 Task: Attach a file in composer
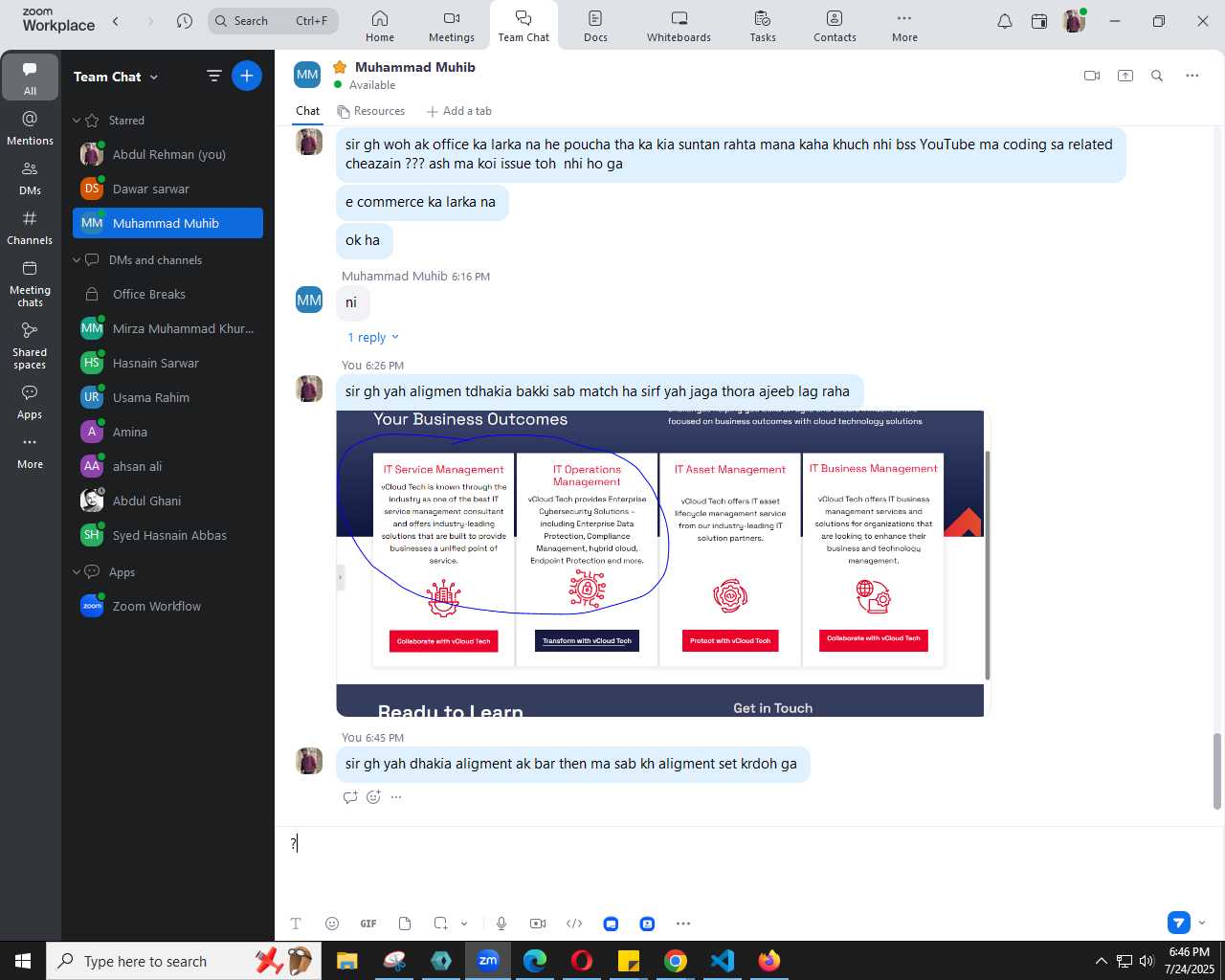[405, 924]
